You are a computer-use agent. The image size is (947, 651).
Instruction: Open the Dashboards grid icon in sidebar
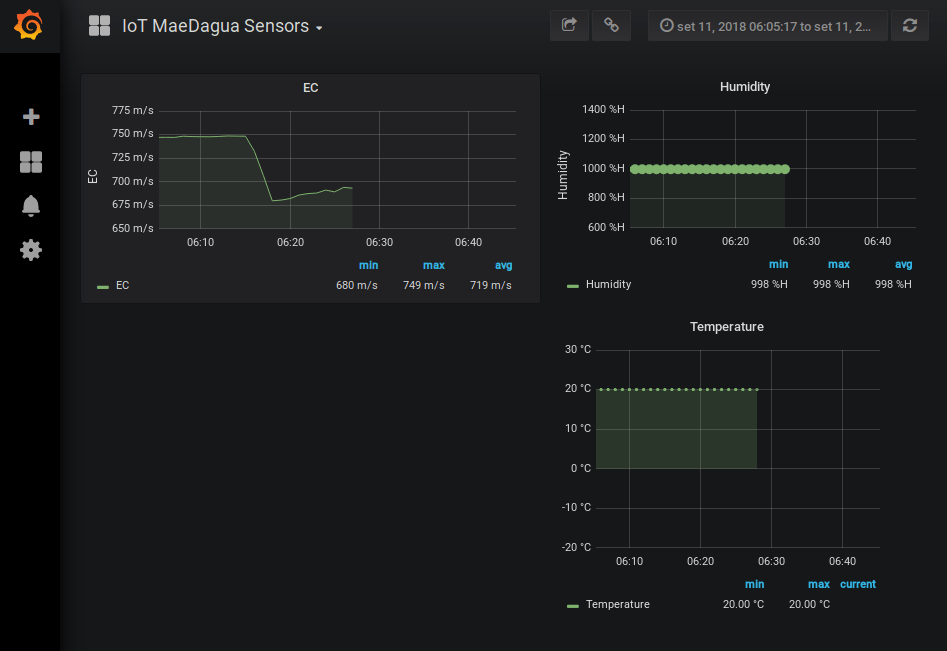[x=31, y=162]
